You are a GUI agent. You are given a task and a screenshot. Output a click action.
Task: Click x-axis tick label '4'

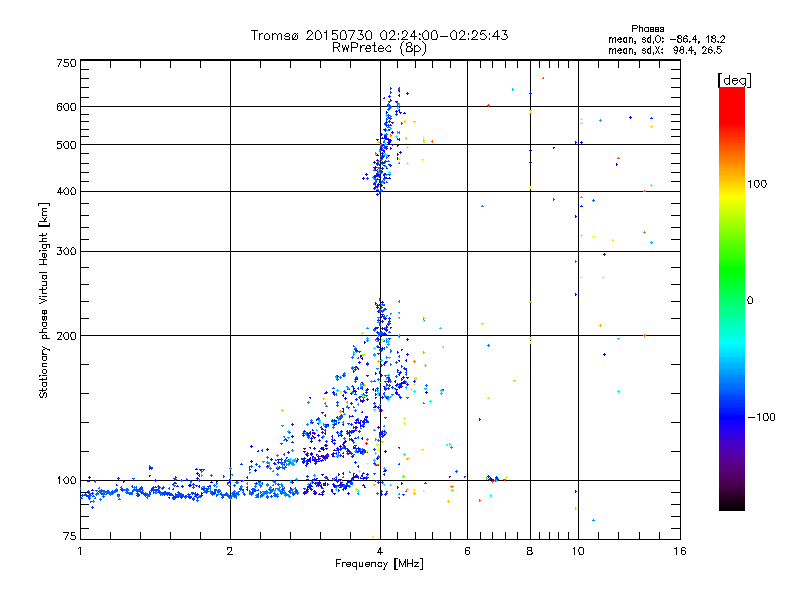tap(380, 551)
